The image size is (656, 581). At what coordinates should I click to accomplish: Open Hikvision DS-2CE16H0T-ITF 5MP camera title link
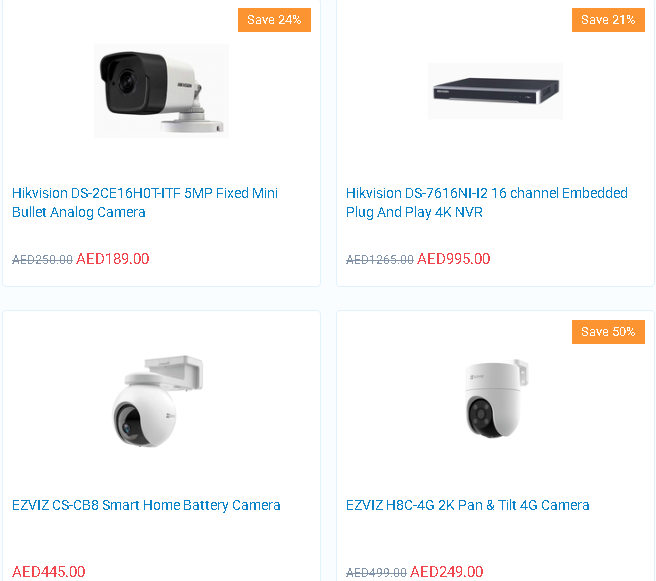pos(145,202)
